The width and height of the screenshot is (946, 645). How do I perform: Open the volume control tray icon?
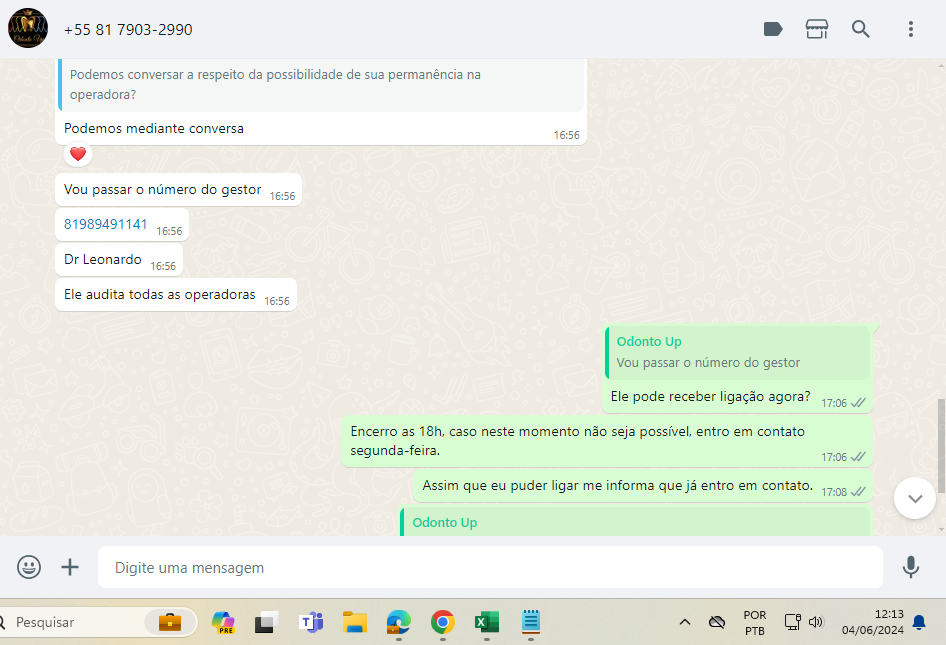[x=816, y=622]
